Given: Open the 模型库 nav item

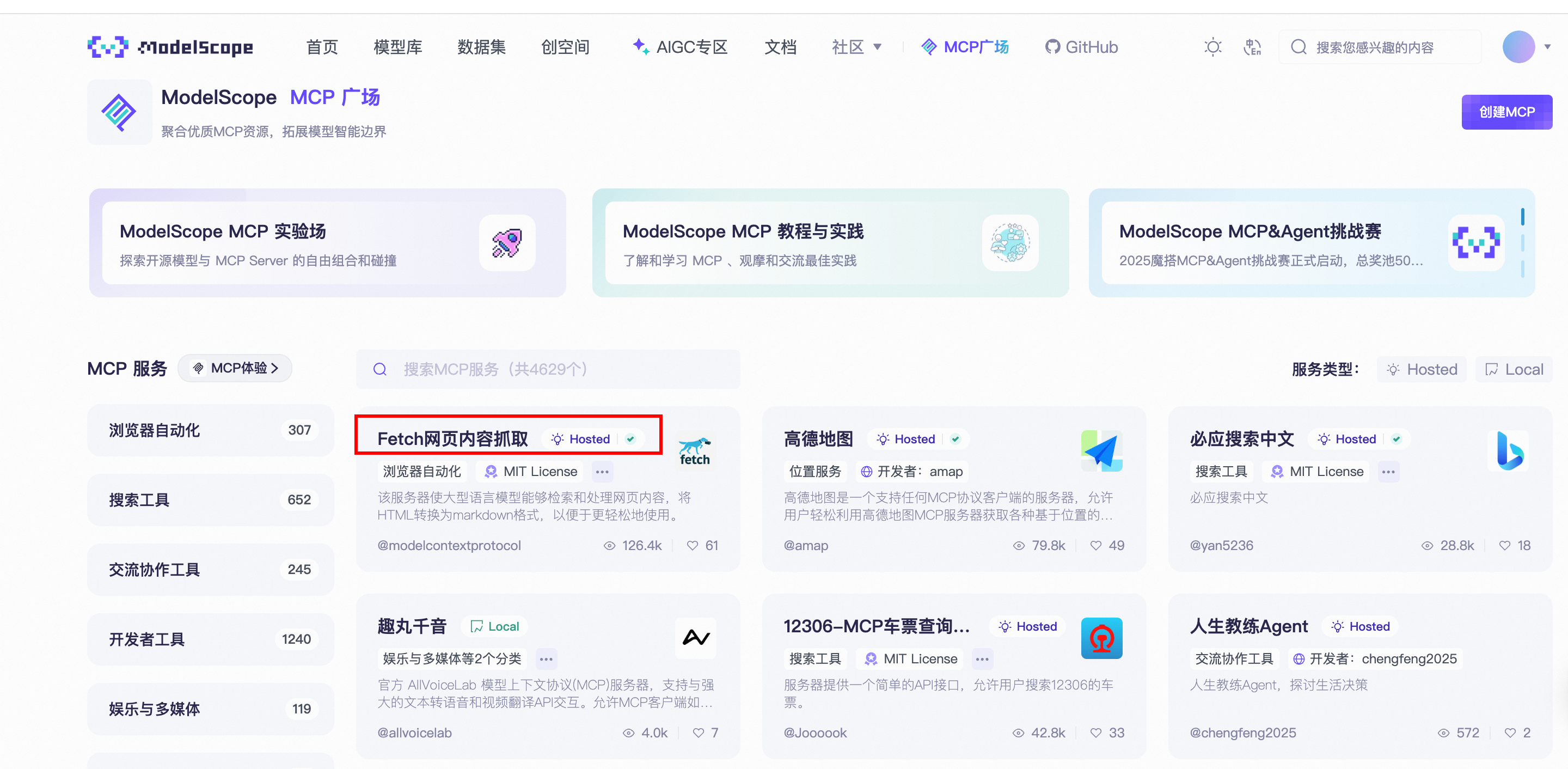Looking at the screenshot, I should (x=397, y=47).
